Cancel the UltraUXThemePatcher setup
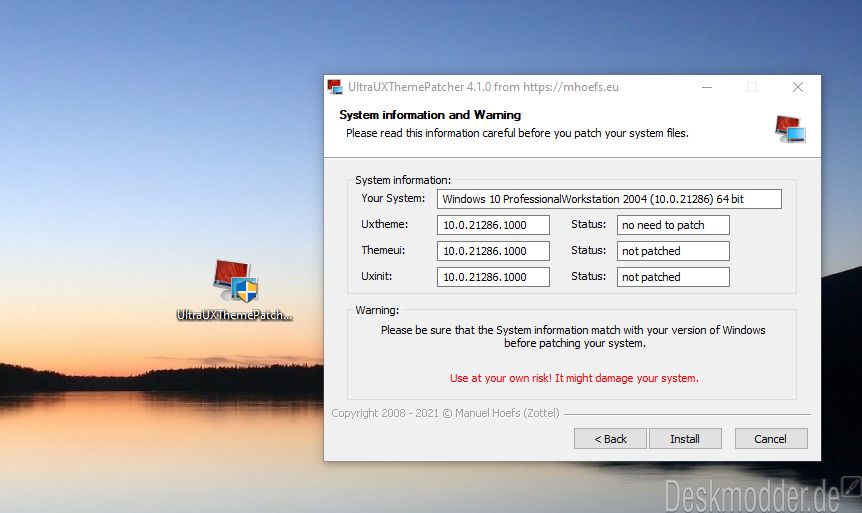Screen dimensions: 862x513 tap(771, 439)
